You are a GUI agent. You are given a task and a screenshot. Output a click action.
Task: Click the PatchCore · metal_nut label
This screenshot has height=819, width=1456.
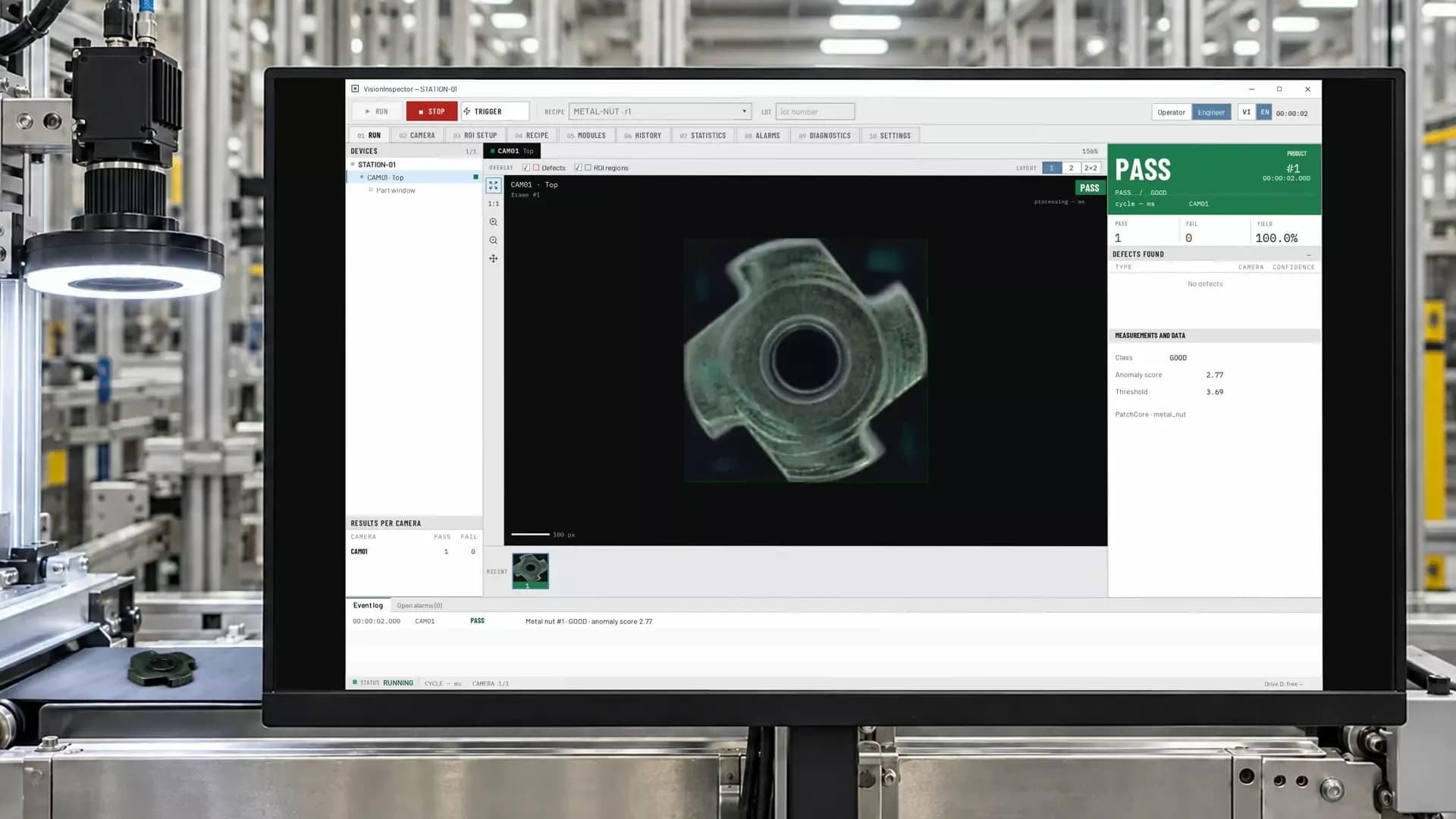pyautogui.click(x=1150, y=414)
